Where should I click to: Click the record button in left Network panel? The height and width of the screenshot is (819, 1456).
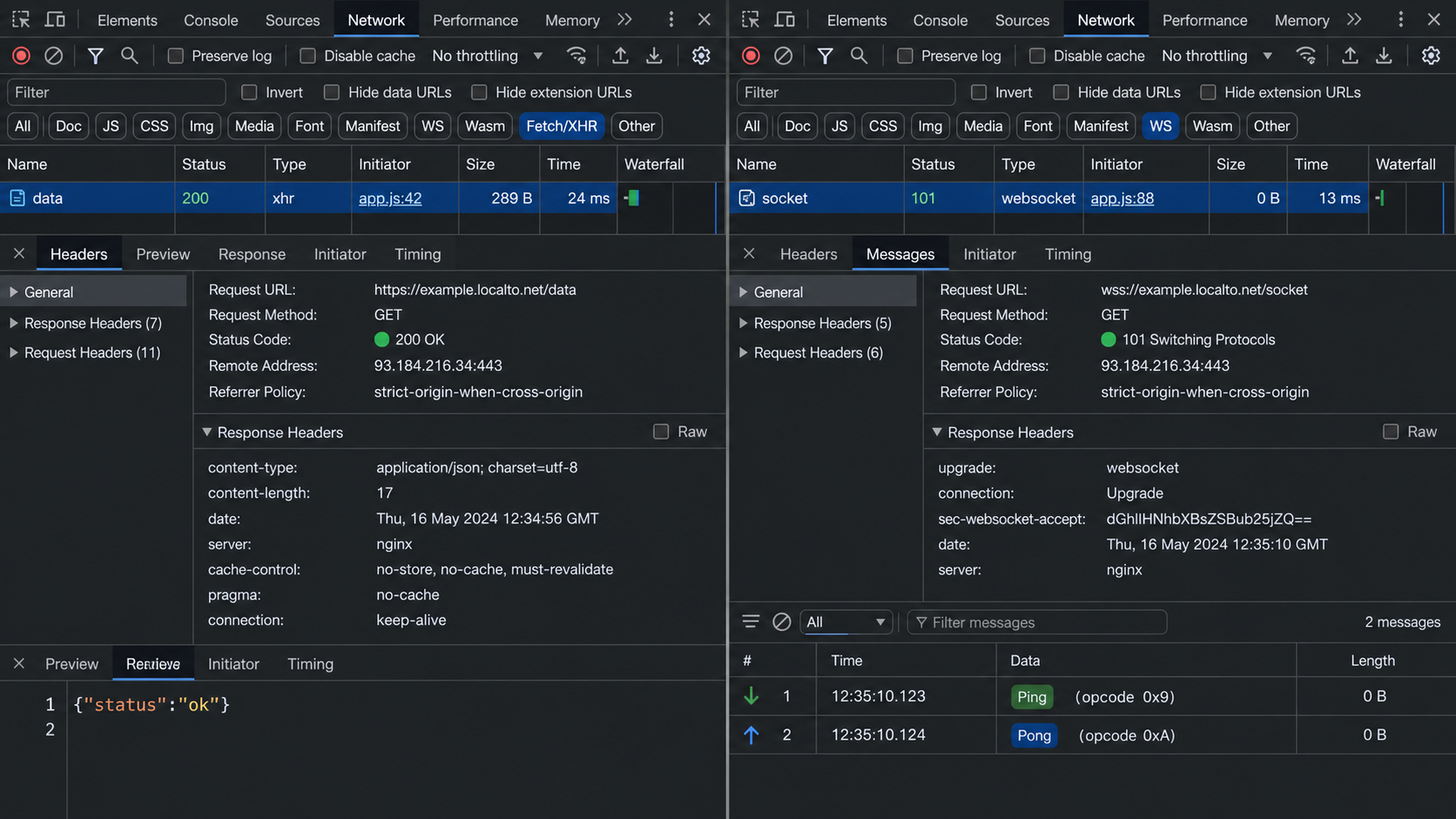(21, 56)
